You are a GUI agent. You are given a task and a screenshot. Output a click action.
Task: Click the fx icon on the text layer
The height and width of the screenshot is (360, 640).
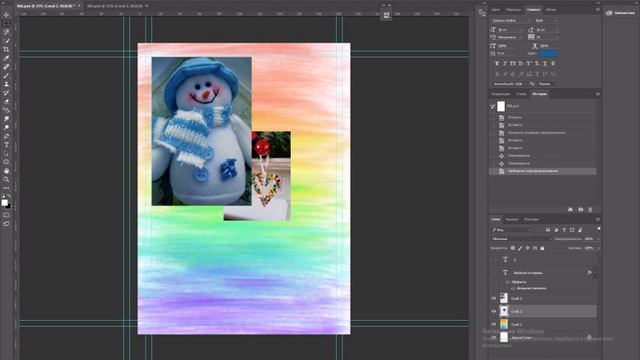click(589, 273)
